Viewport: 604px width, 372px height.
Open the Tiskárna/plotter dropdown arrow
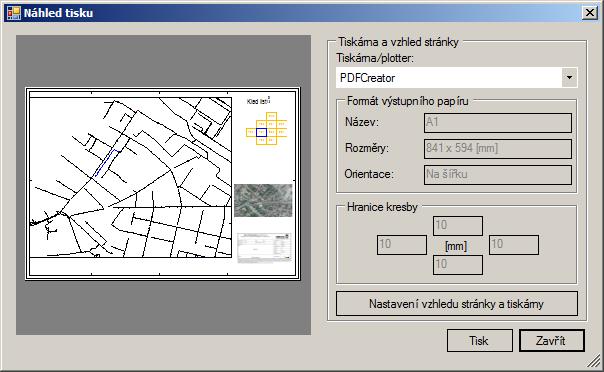tap(569, 77)
